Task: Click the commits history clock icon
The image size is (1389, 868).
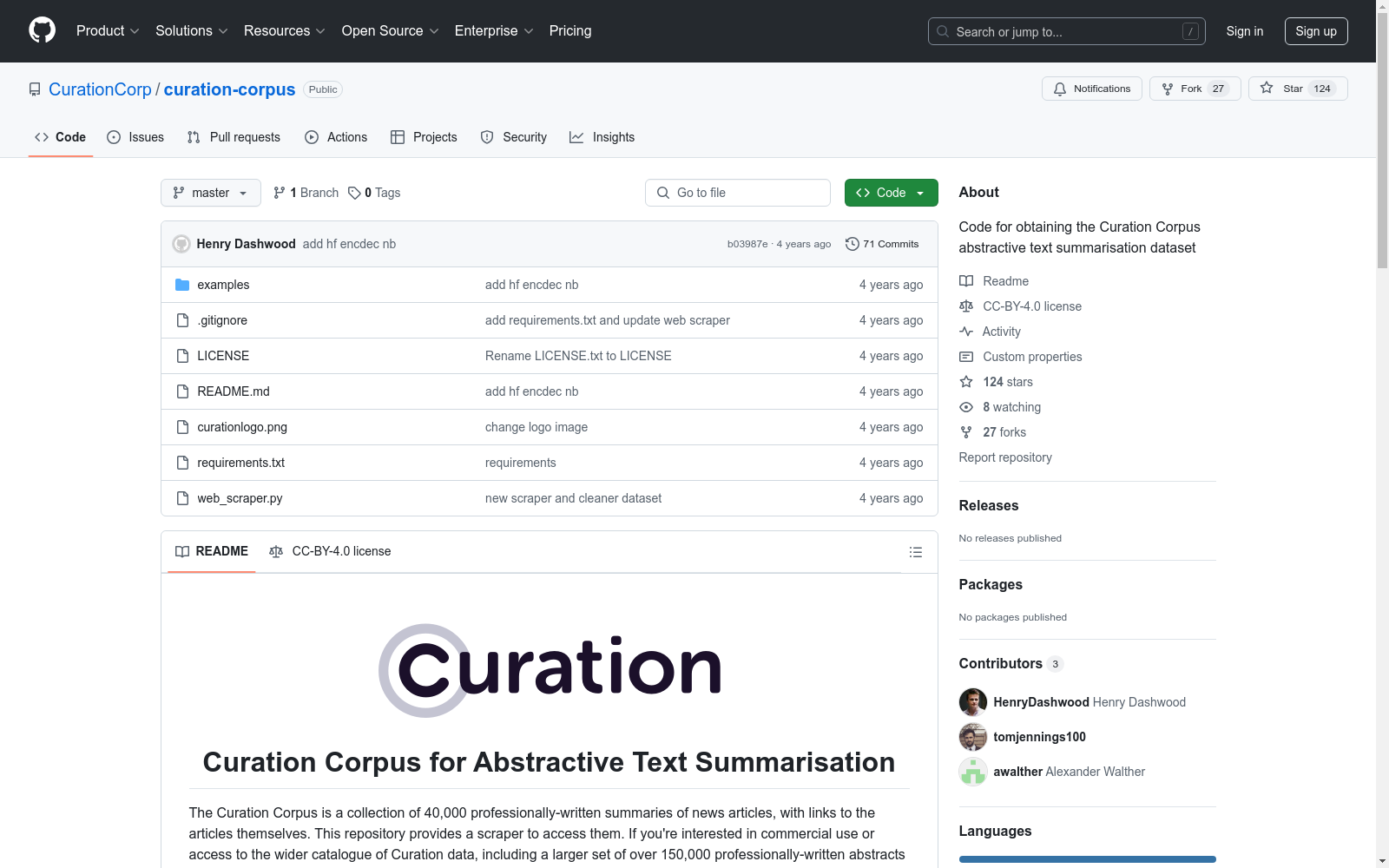Action: [852, 244]
